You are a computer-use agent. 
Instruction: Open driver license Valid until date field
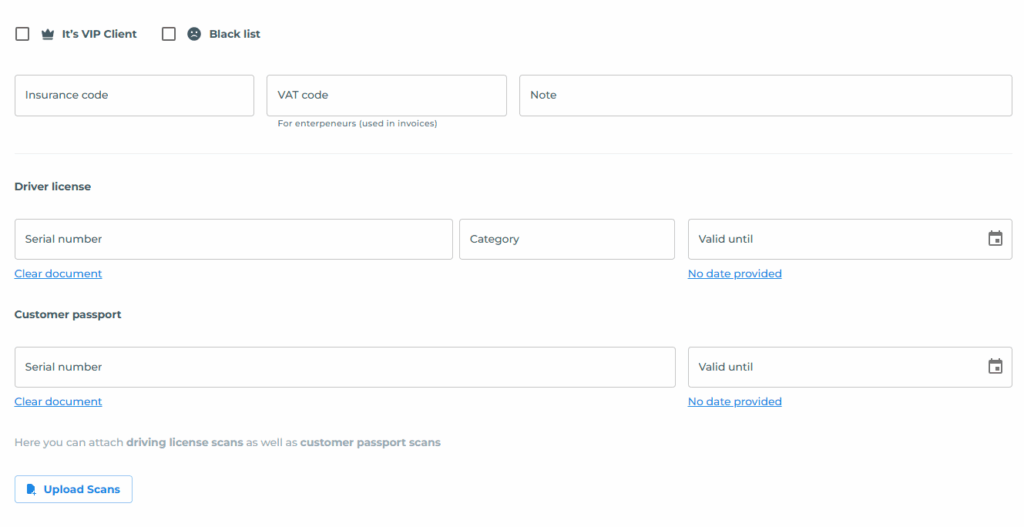(850, 239)
